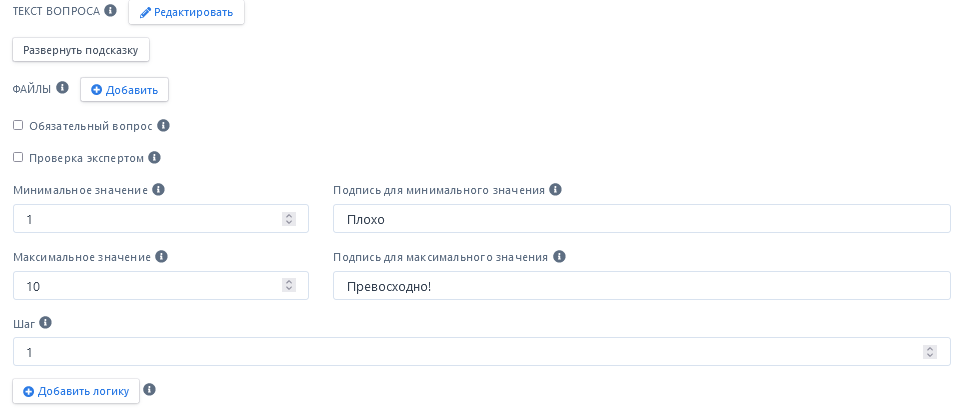
Task: Show info for Обязательный вопрос
Action: point(164,126)
